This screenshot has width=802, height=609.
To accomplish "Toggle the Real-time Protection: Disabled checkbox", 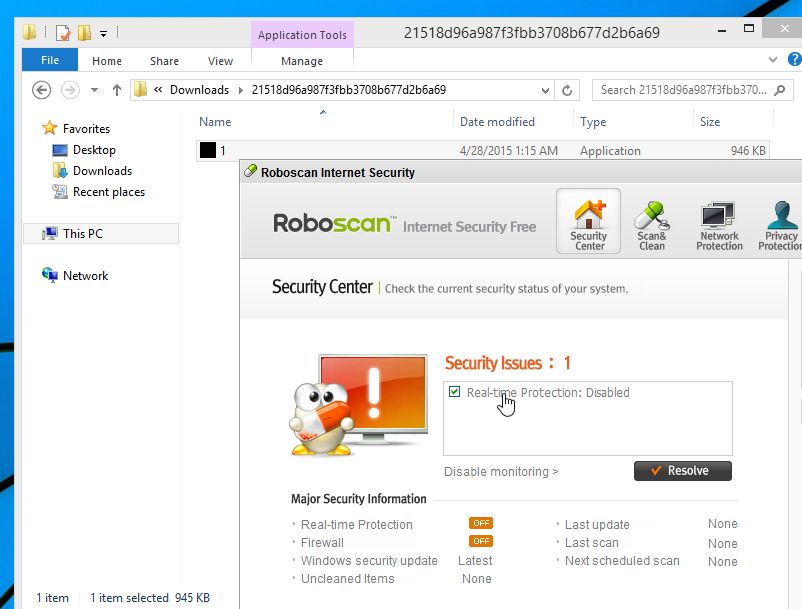I will [454, 392].
